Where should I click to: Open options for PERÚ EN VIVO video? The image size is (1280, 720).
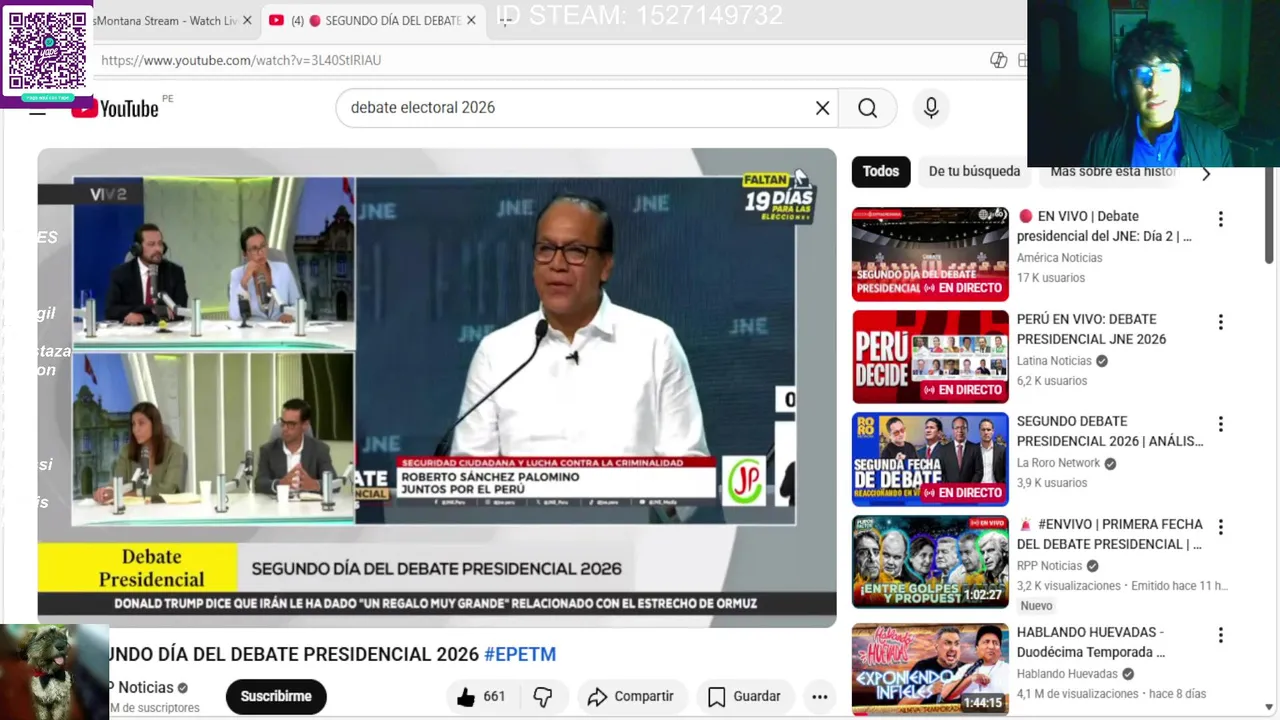coord(1220,322)
